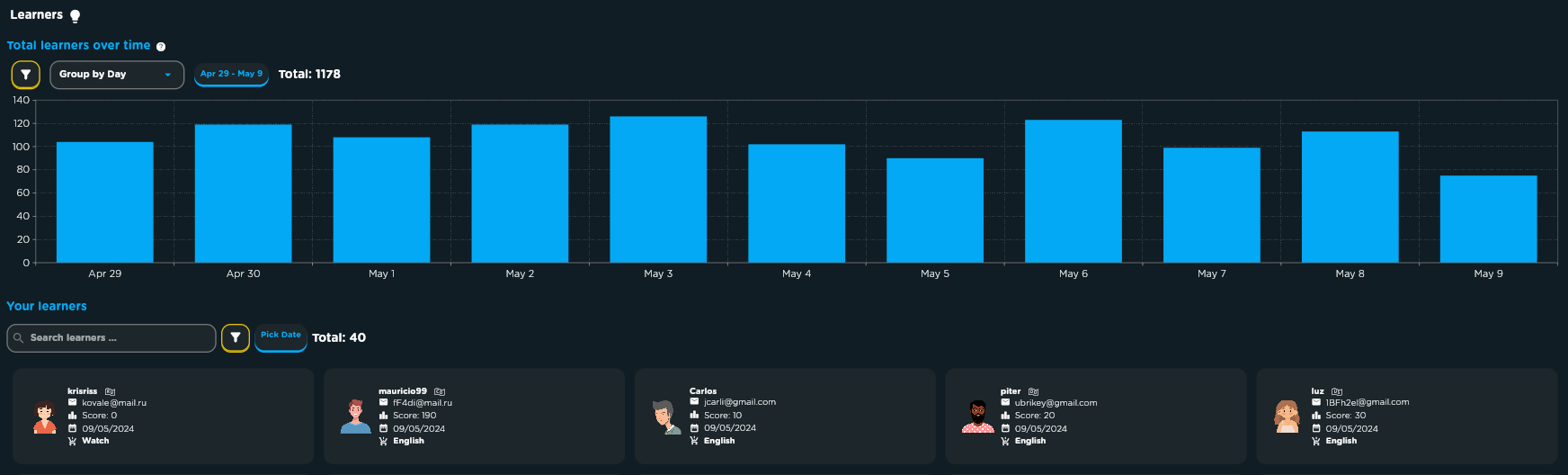Select the May 9 bar in chart

click(x=1488, y=220)
